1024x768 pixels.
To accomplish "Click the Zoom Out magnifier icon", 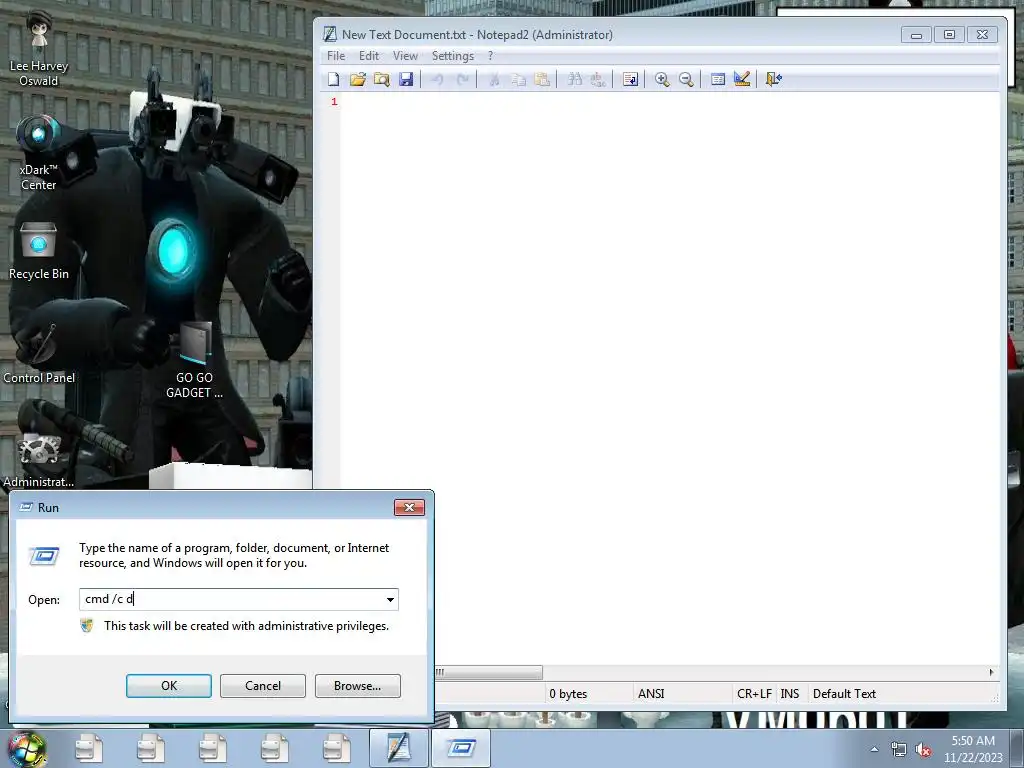I will (686, 80).
